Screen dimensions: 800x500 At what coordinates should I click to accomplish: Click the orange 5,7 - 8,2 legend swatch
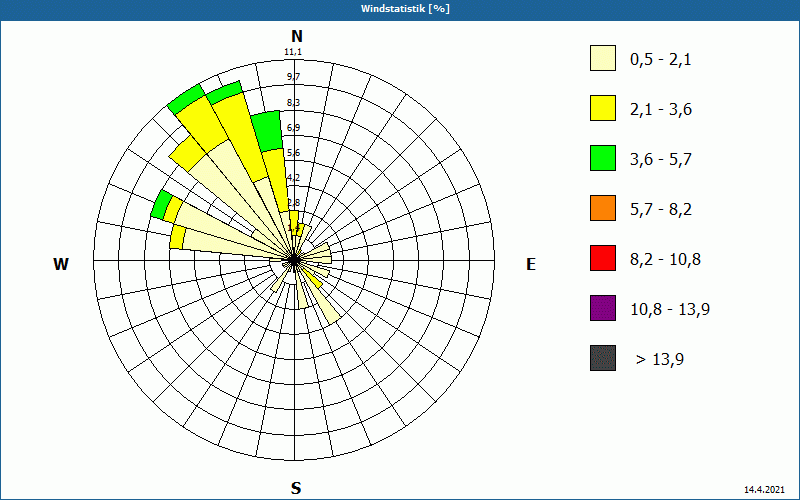[x=603, y=208]
